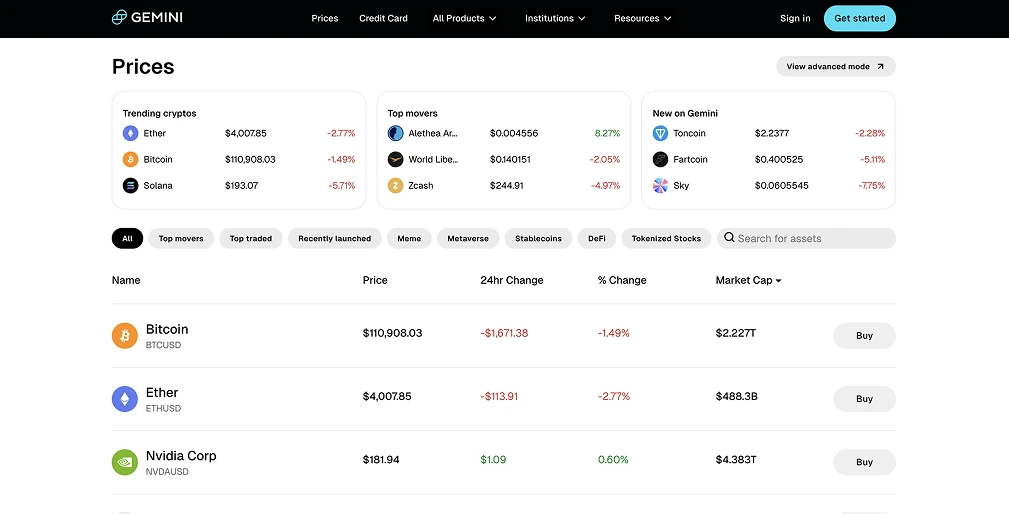
Task: Click the Name column header
Action: pos(126,280)
